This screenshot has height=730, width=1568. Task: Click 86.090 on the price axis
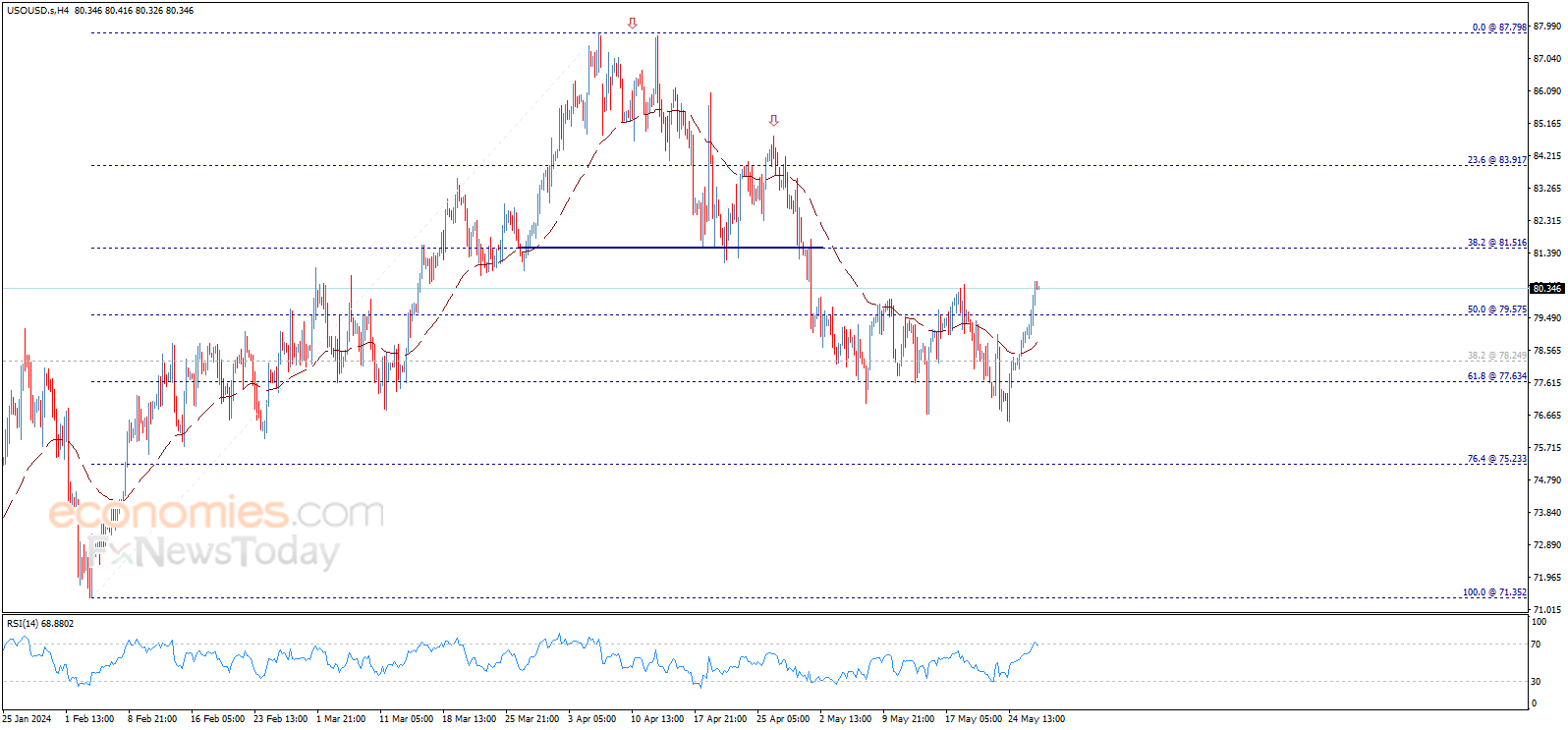1546,91
